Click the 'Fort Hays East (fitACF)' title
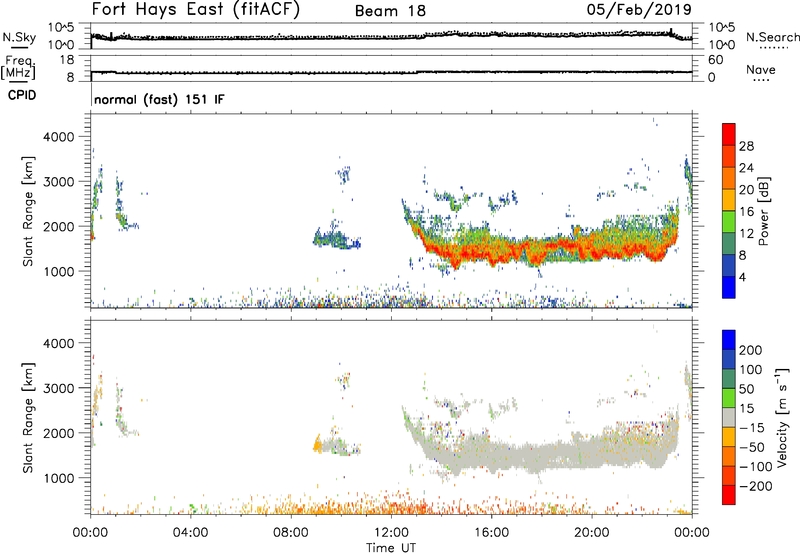Image resolution: width=800 pixels, height=554 pixels. (x=196, y=9)
